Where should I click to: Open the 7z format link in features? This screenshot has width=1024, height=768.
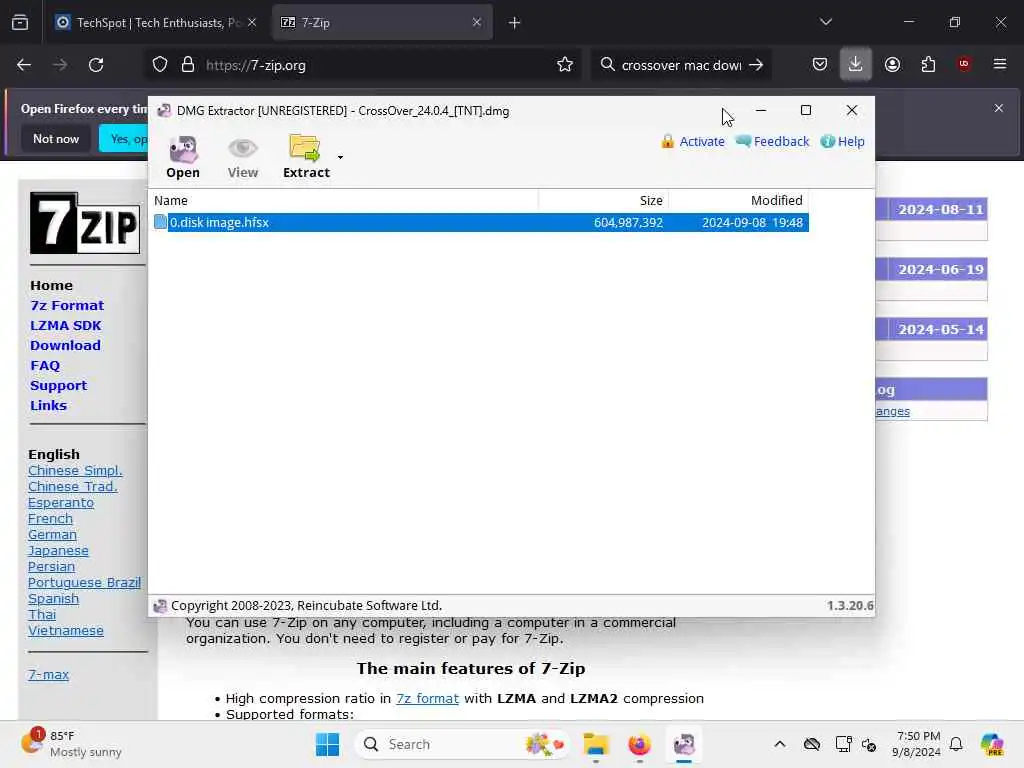point(427,699)
